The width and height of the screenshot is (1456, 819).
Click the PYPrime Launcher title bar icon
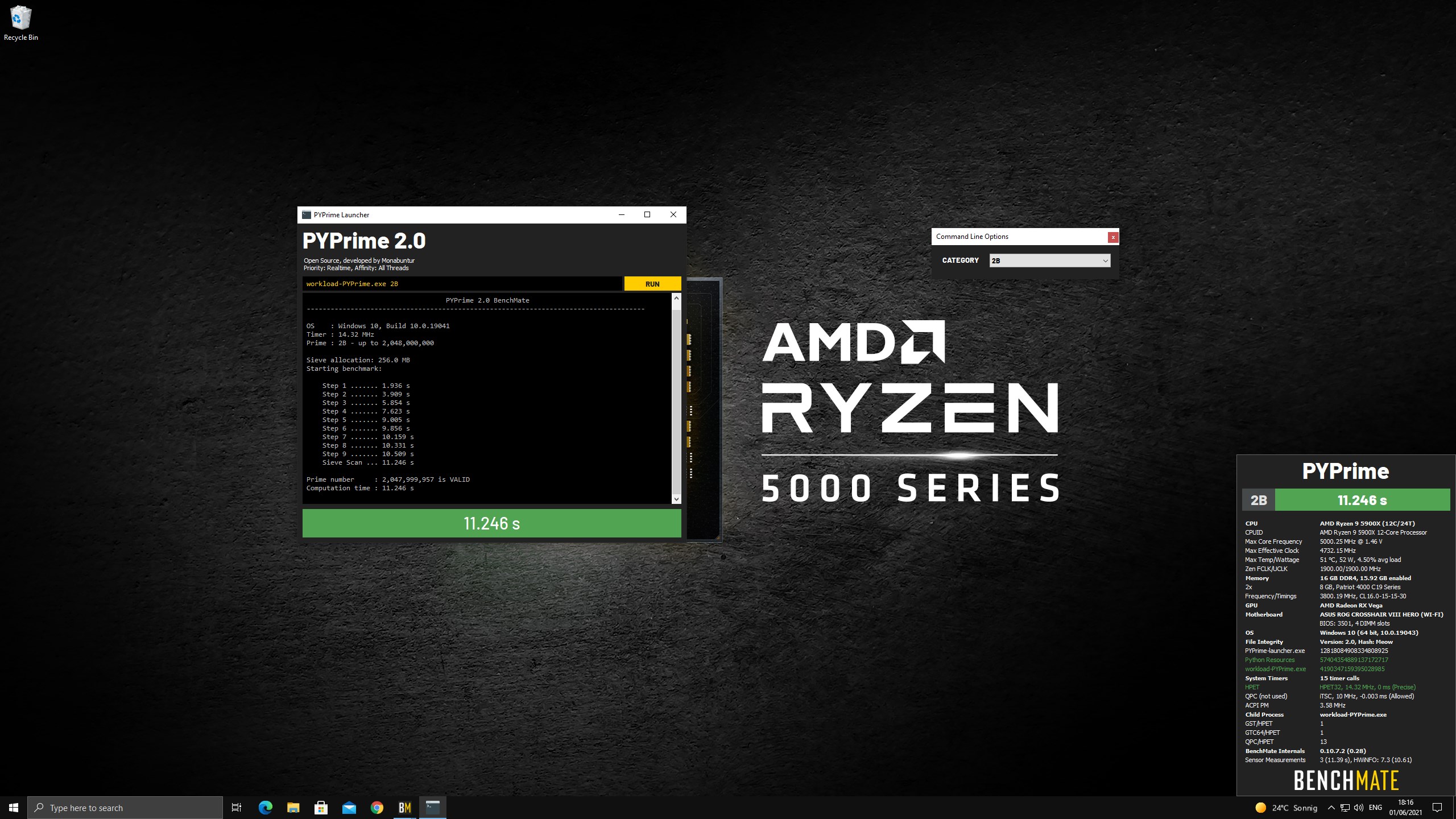pyautogui.click(x=307, y=215)
